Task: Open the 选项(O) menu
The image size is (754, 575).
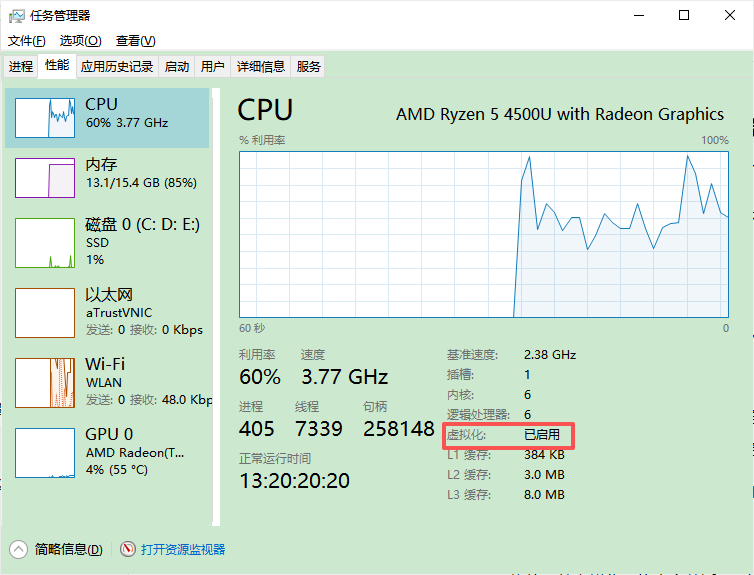Action: [80, 41]
